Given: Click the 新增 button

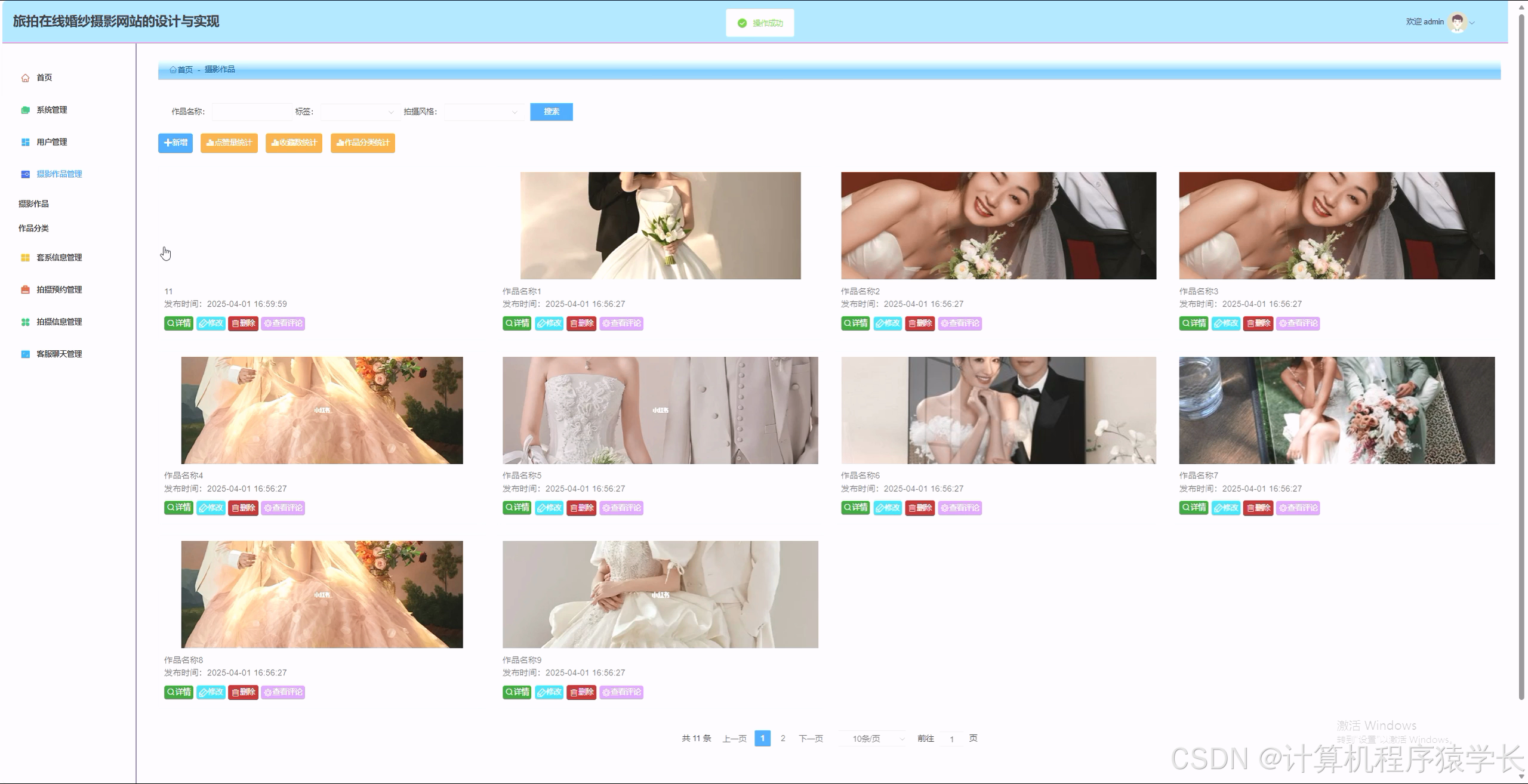Looking at the screenshot, I should (175, 143).
